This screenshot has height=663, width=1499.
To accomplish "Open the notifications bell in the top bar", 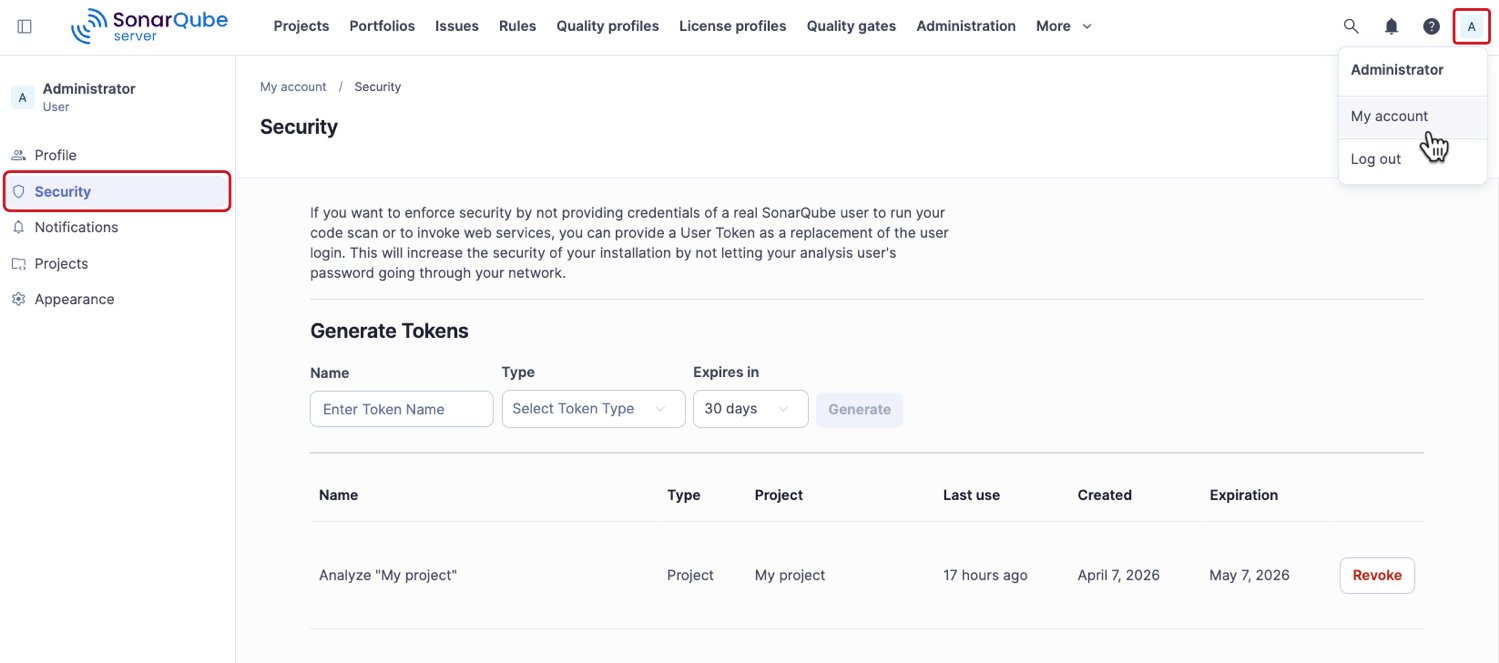I will (x=1390, y=26).
